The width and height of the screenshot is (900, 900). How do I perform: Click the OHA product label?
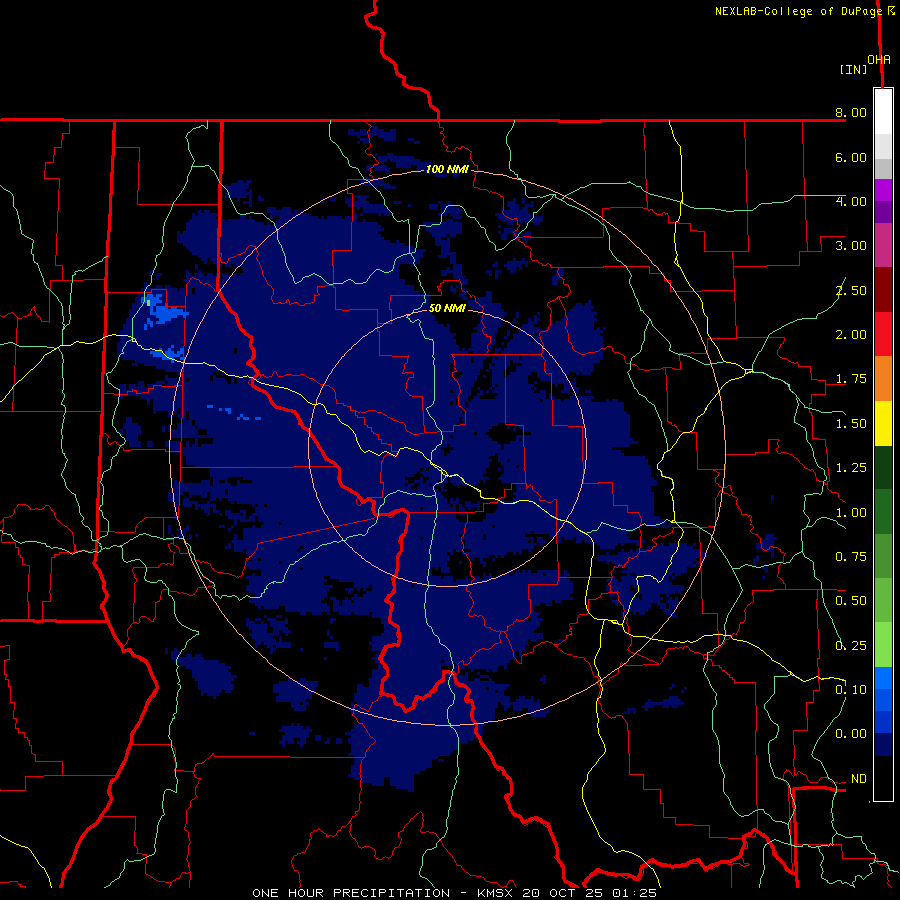[879, 60]
